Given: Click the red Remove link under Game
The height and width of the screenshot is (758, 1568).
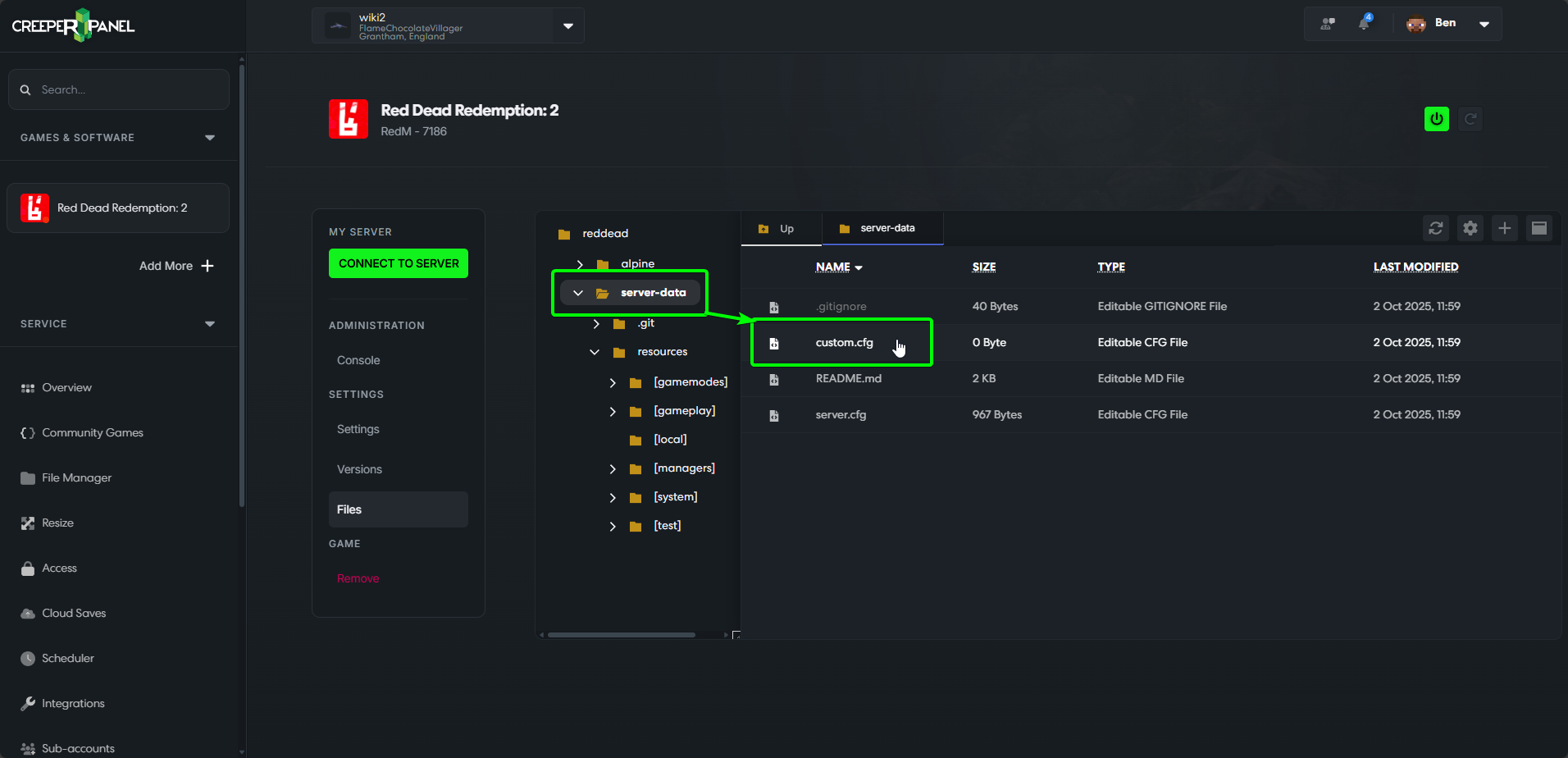Looking at the screenshot, I should point(358,578).
